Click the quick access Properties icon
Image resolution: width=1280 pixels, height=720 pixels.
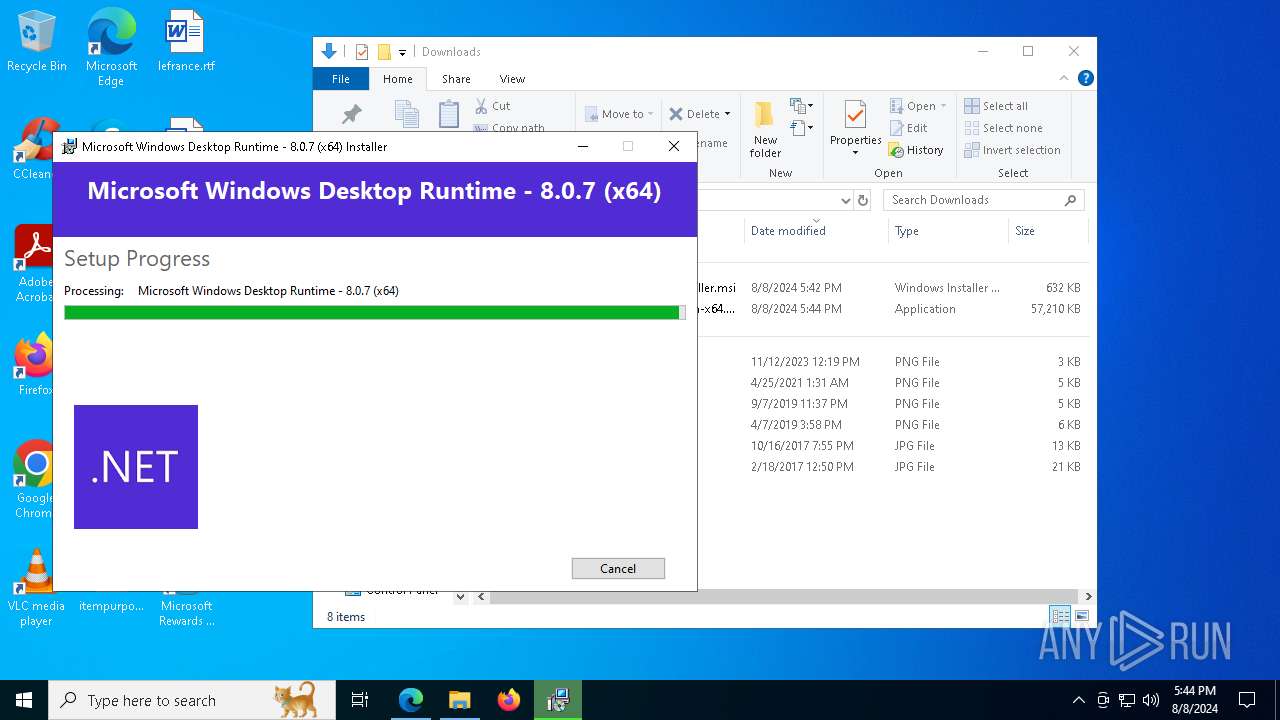(x=362, y=52)
